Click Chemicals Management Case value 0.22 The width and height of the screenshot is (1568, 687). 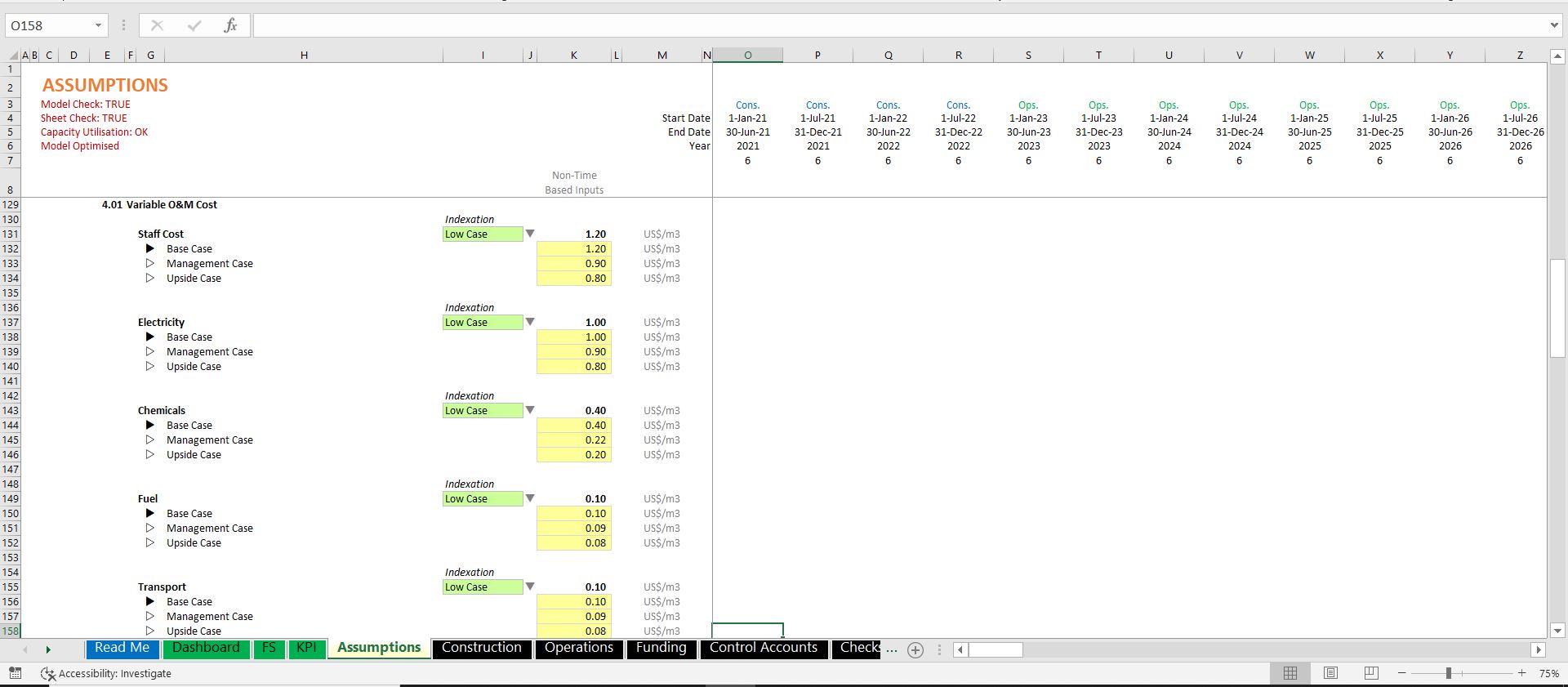click(574, 439)
